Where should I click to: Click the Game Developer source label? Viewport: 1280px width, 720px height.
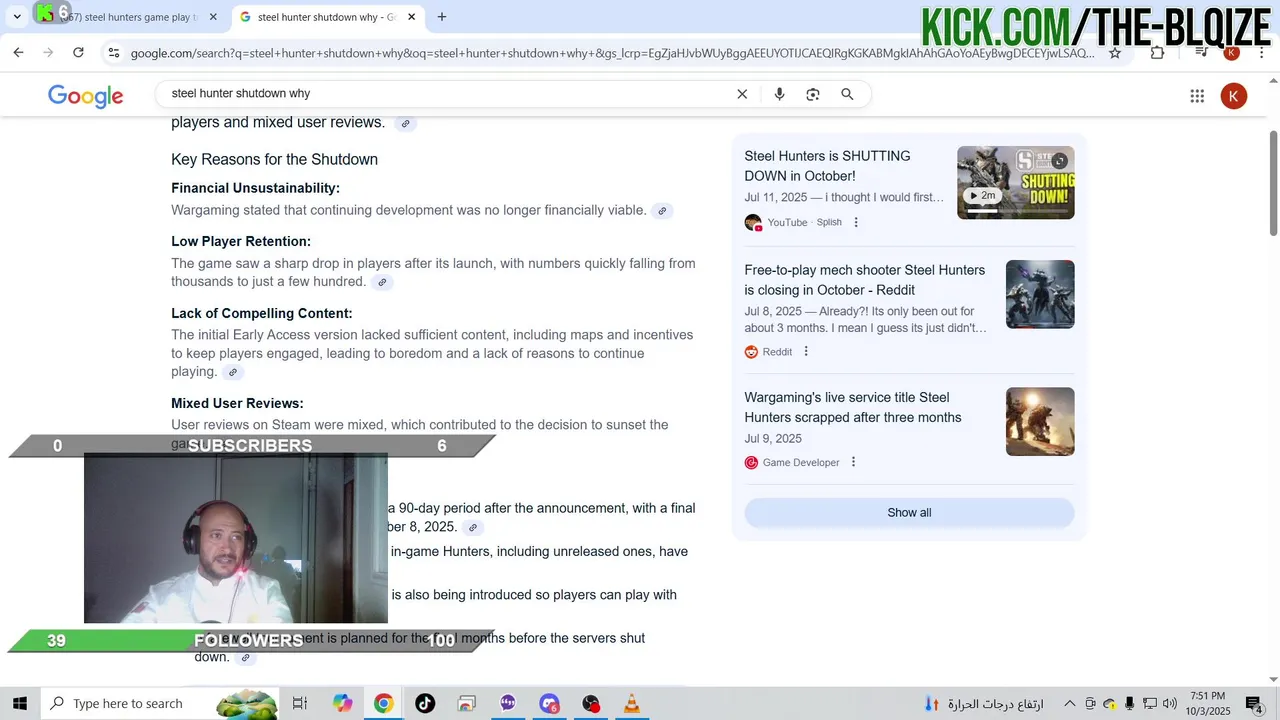point(801,463)
